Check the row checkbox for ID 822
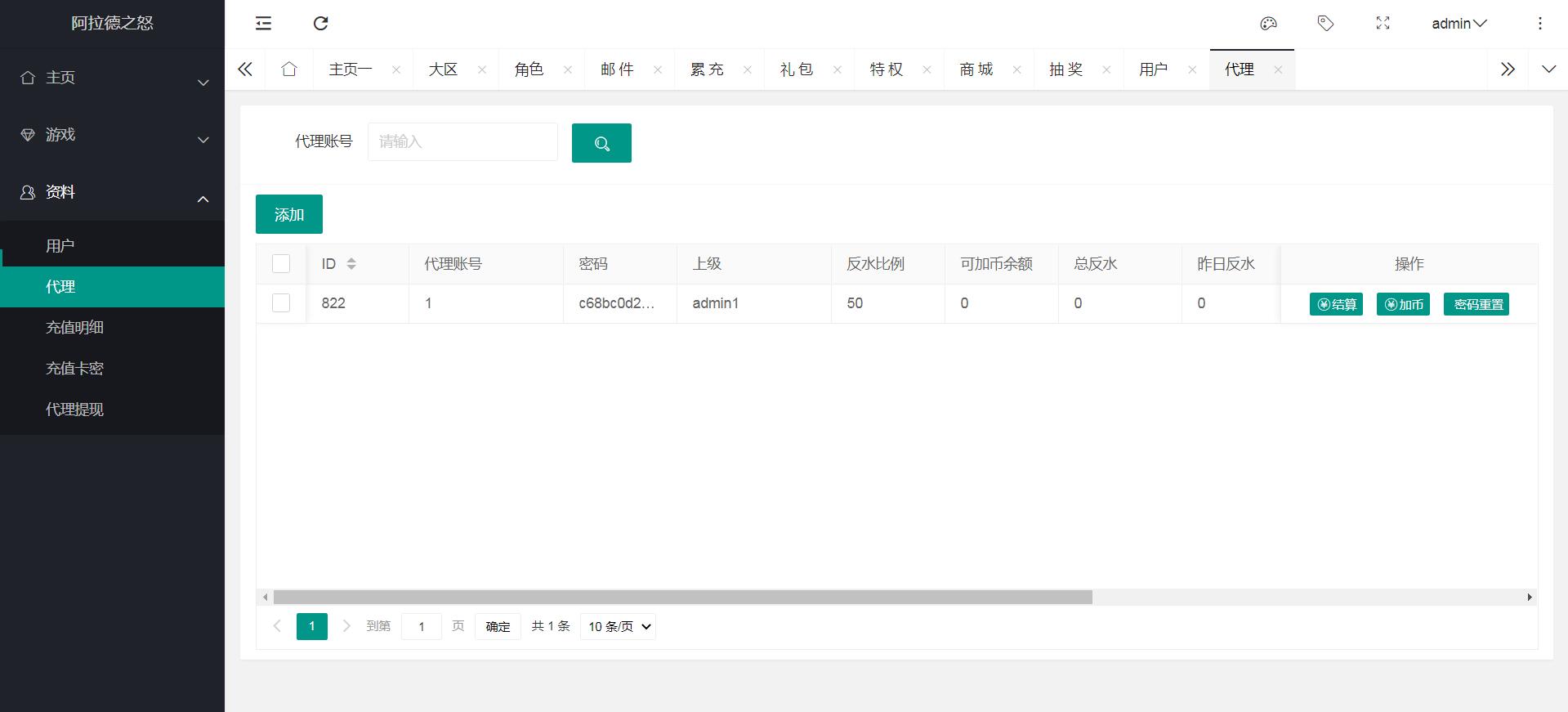 click(x=281, y=303)
